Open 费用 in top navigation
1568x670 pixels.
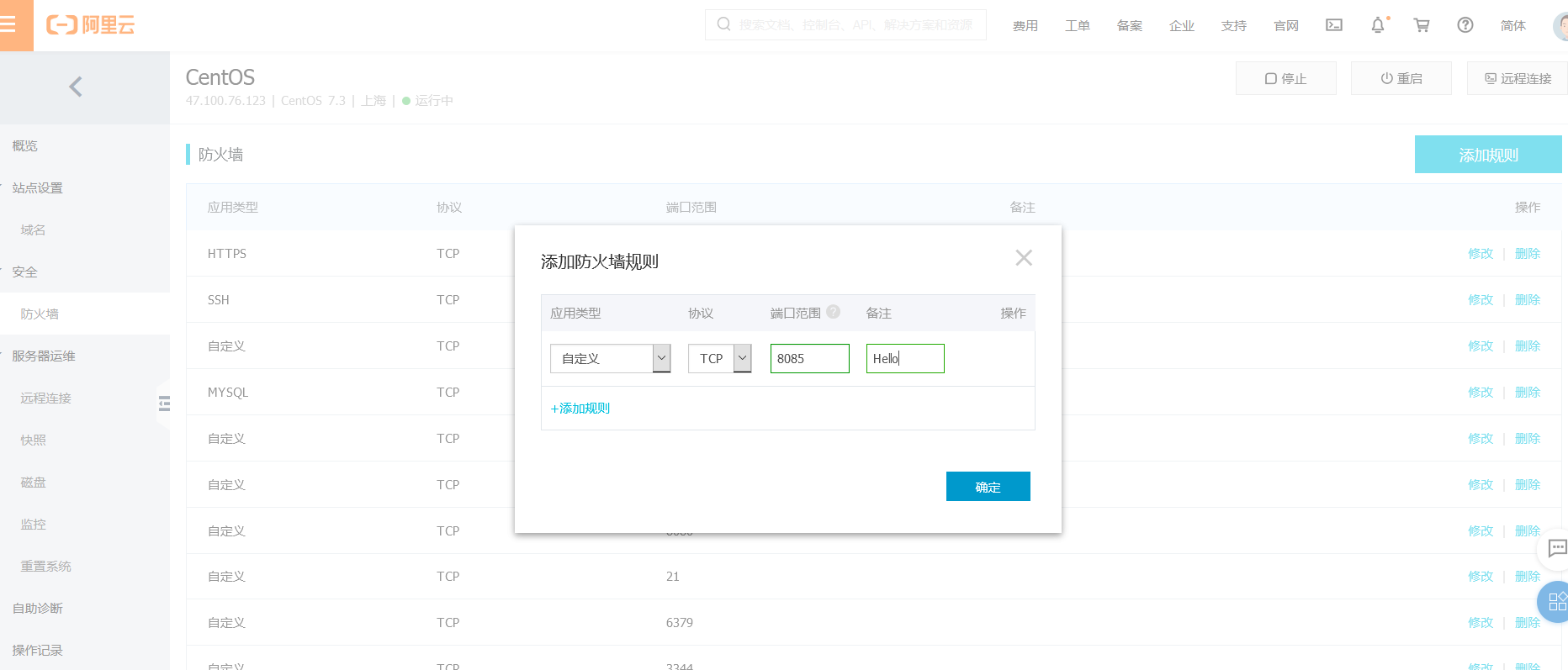1025,26
